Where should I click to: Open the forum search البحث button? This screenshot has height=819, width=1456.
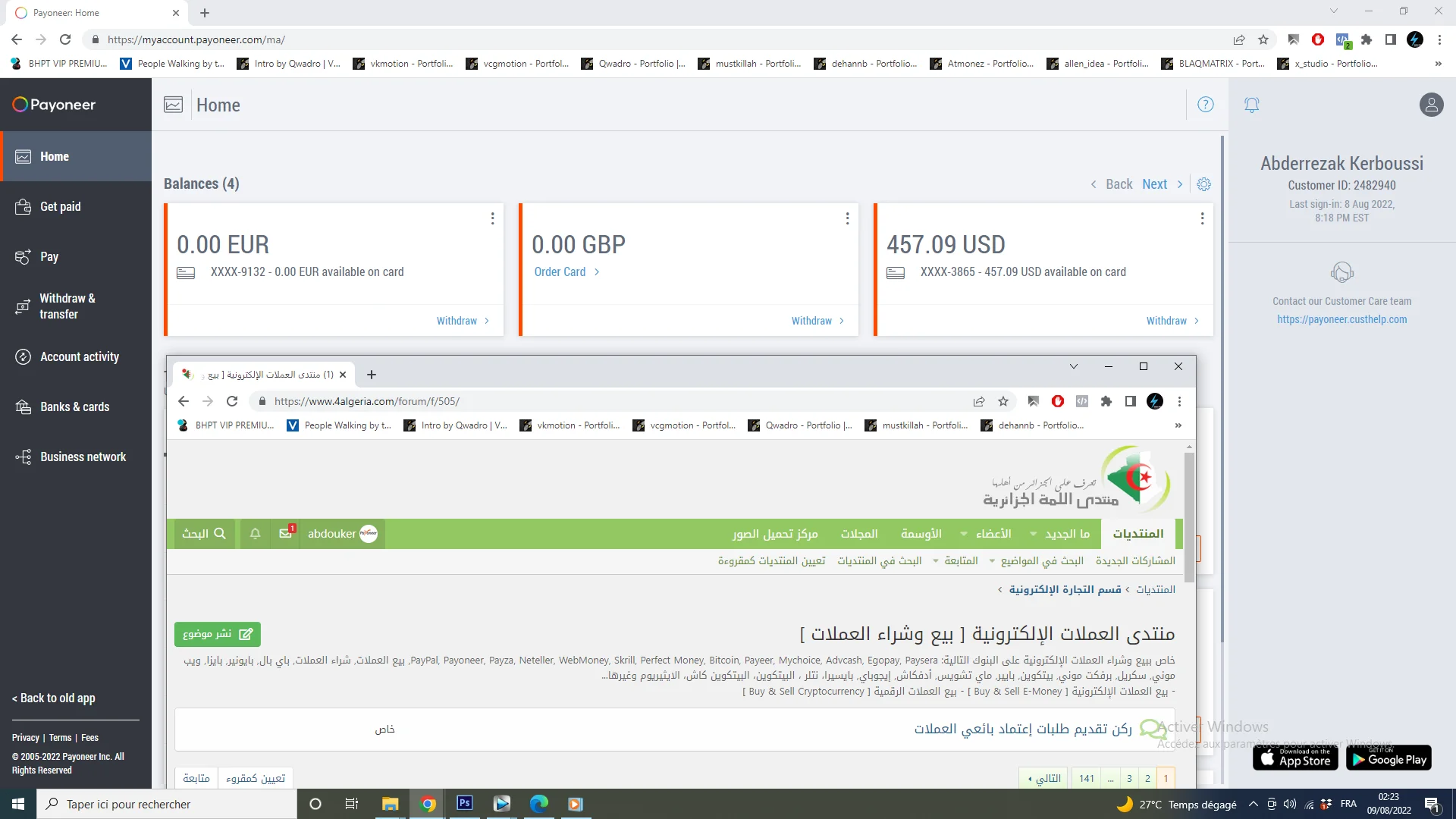click(203, 534)
